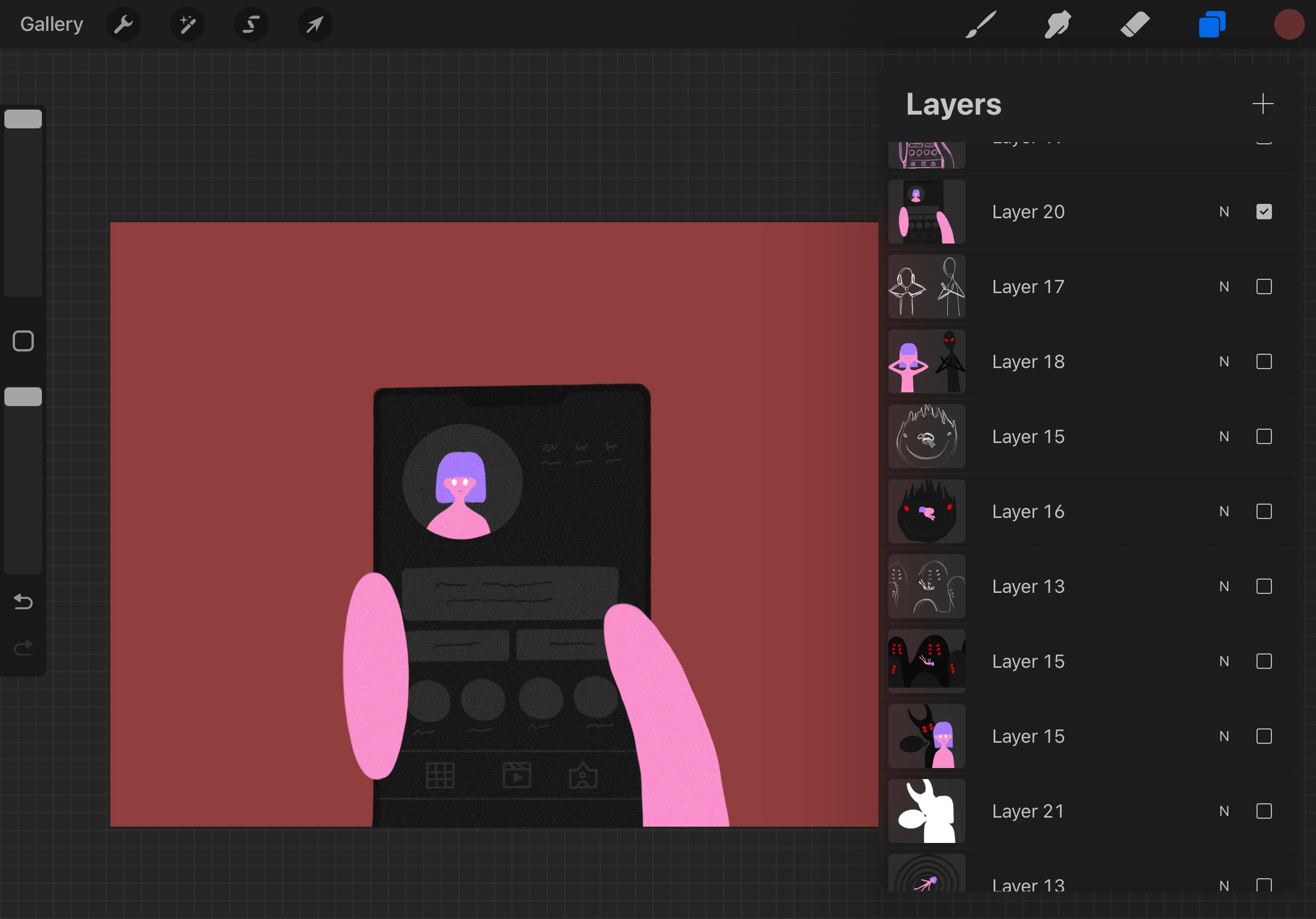Open blend mode N for Layer 13 outline sketch
Image resolution: width=1316 pixels, height=919 pixels.
pos(1225,586)
